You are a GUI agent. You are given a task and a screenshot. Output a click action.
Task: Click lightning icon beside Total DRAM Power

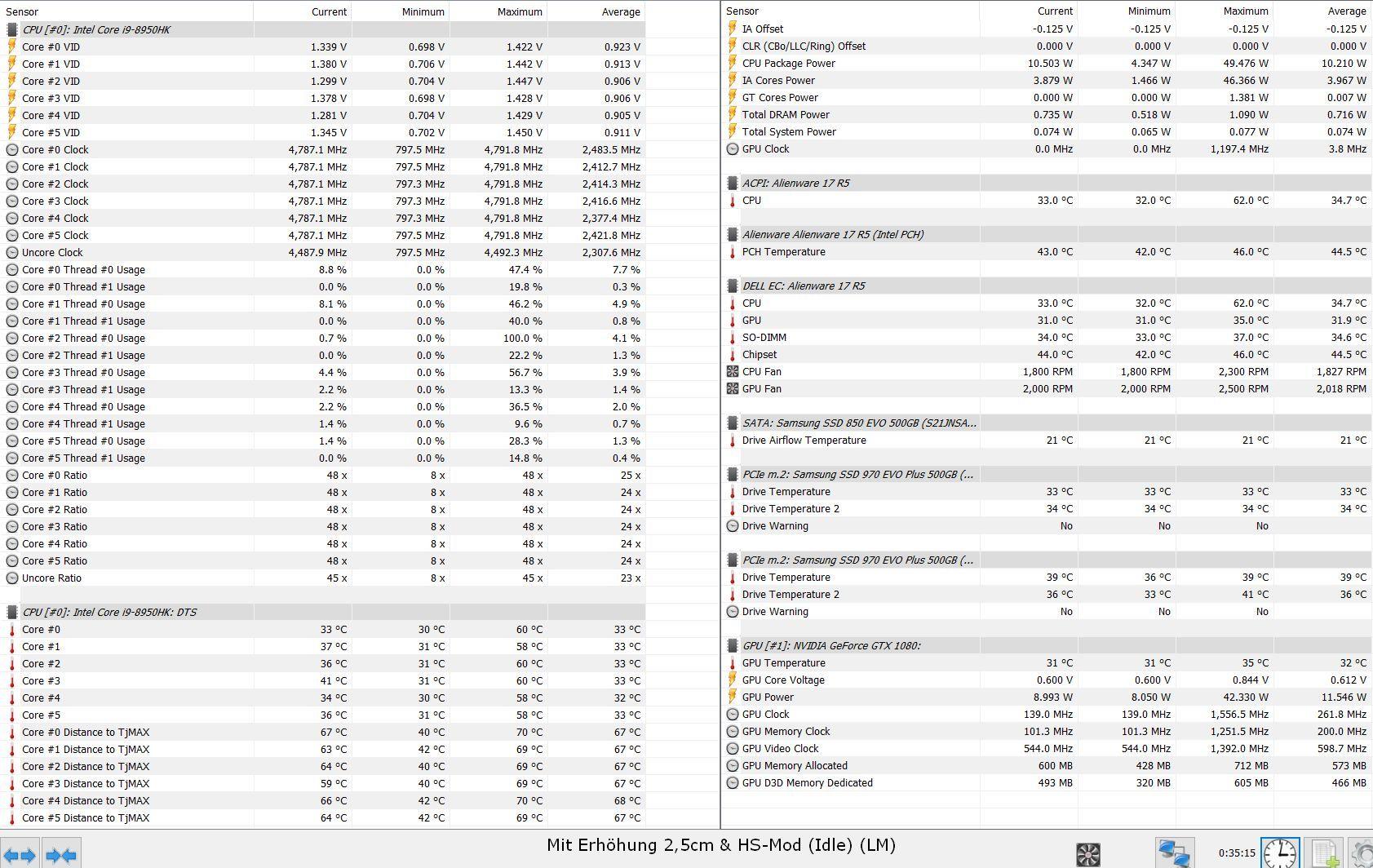click(x=733, y=115)
